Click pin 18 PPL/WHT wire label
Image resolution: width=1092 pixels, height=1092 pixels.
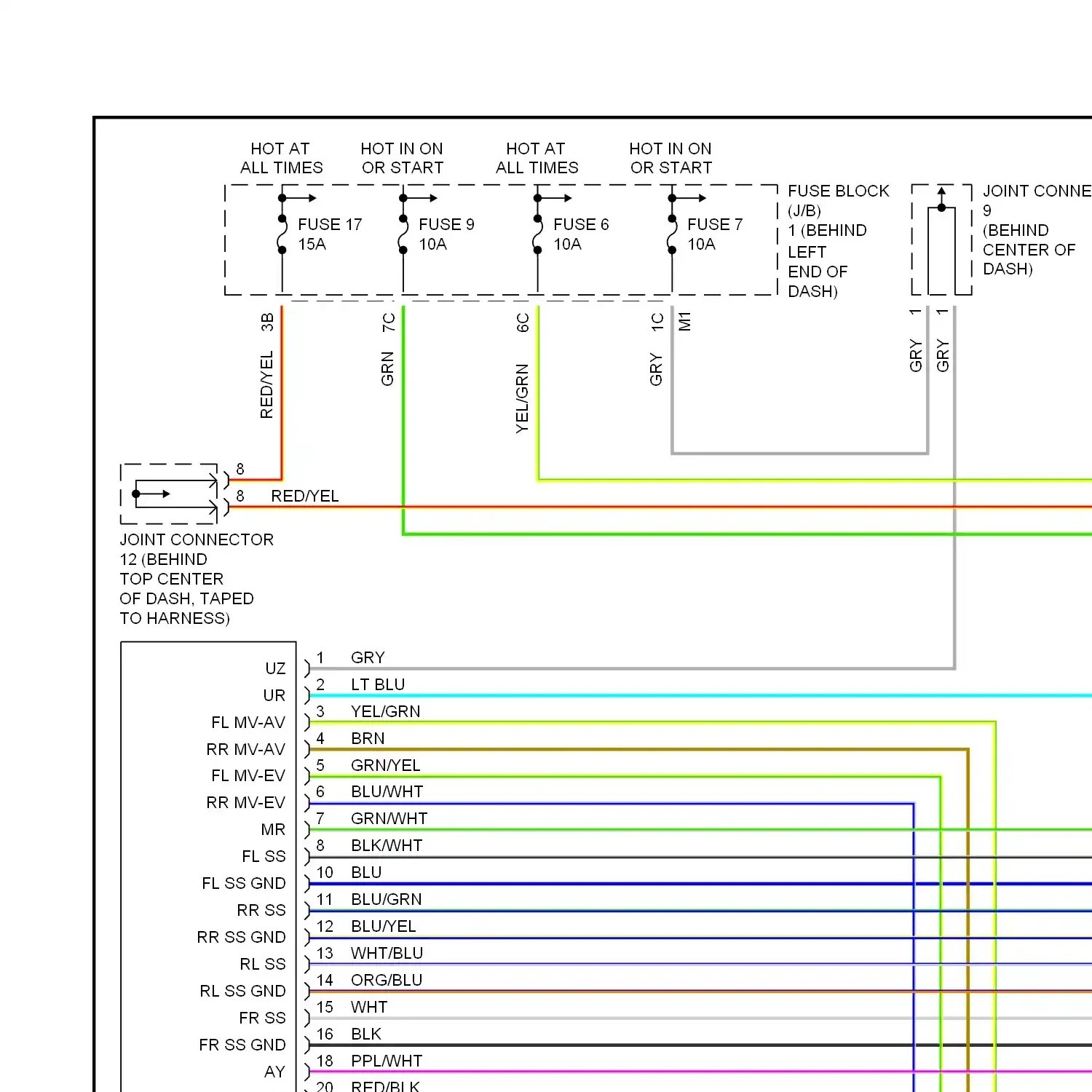click(x=387, y=1061)
